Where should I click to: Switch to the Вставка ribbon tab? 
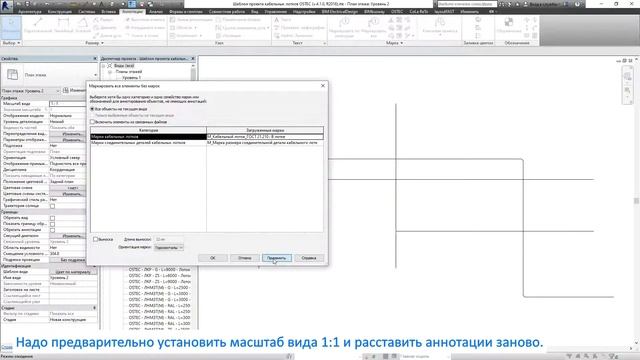pyautogui.click(x=109, y=11)
